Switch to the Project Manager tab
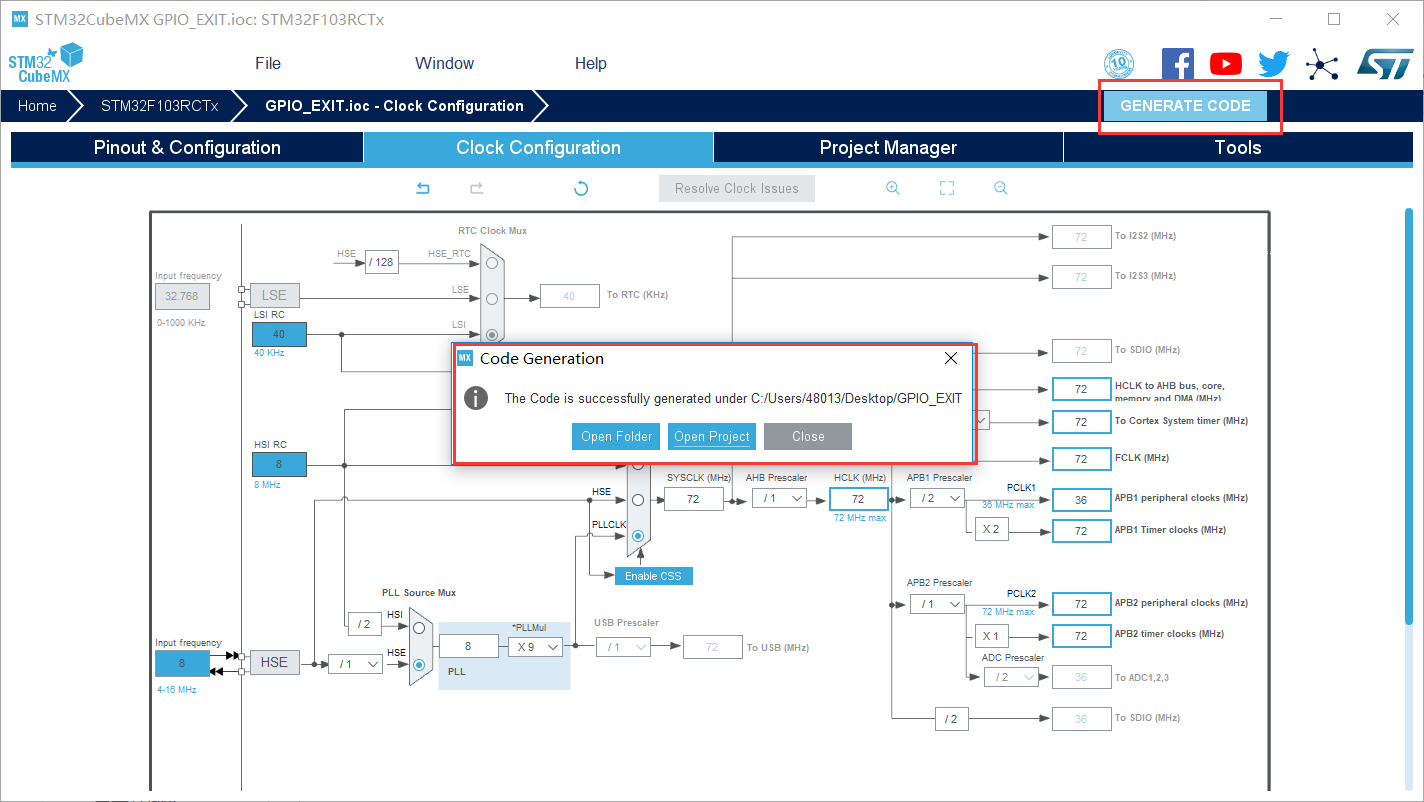 tap(888, 148)
